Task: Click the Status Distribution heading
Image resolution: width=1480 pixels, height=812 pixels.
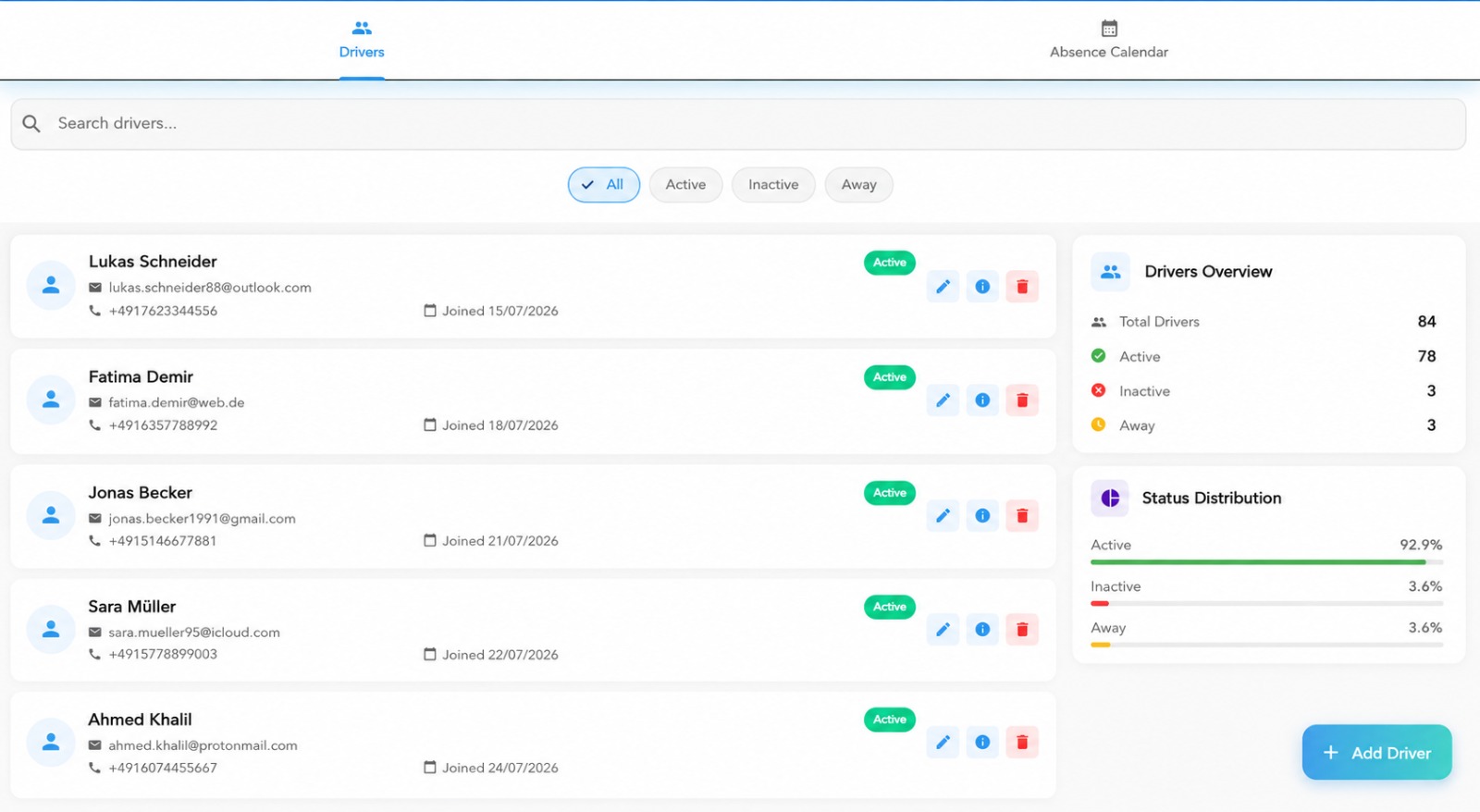Action: click(x=1212, y=498)
